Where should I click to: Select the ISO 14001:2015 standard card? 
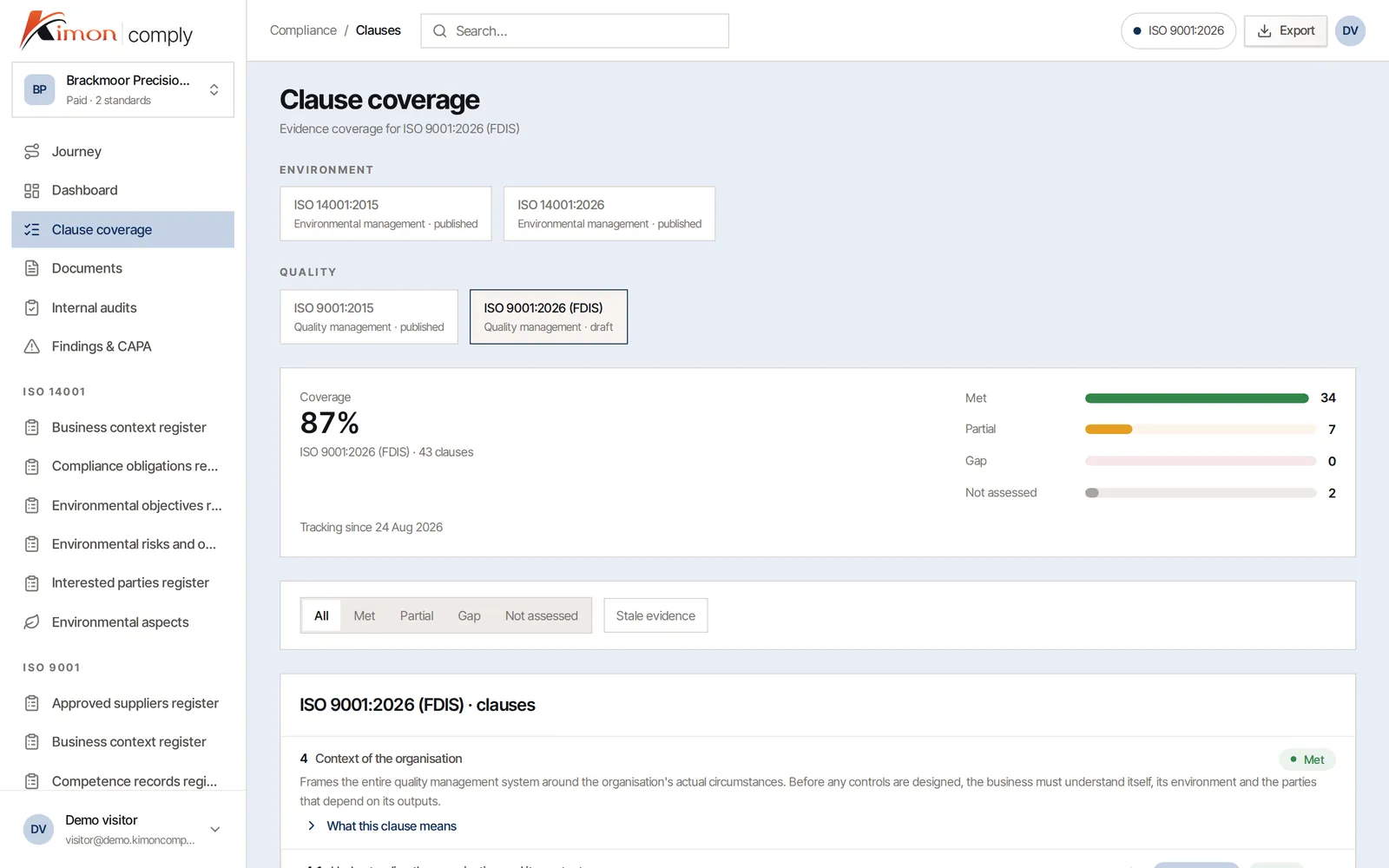pyautogui.click(x=385, y=214)
